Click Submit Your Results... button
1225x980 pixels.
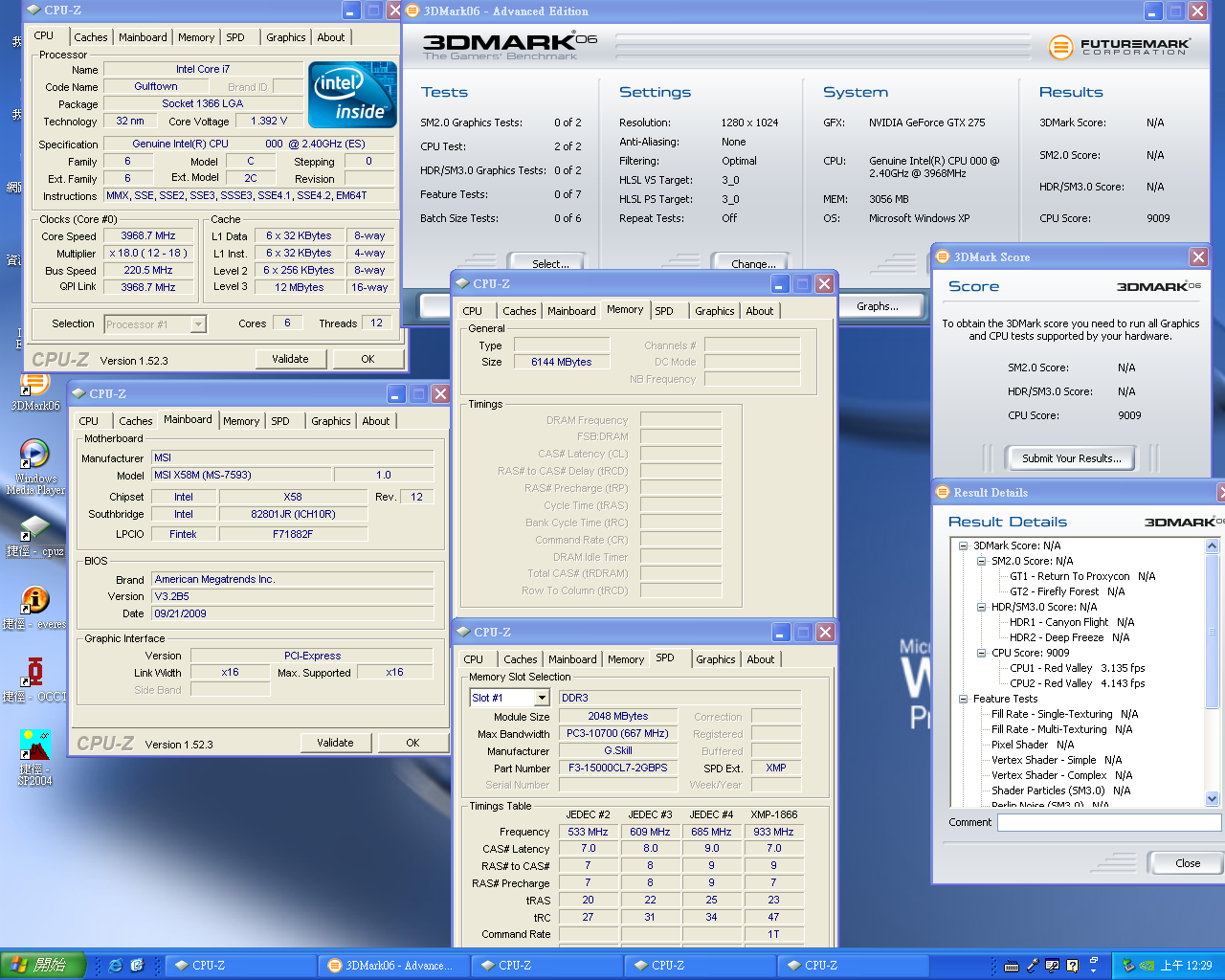1072,458
